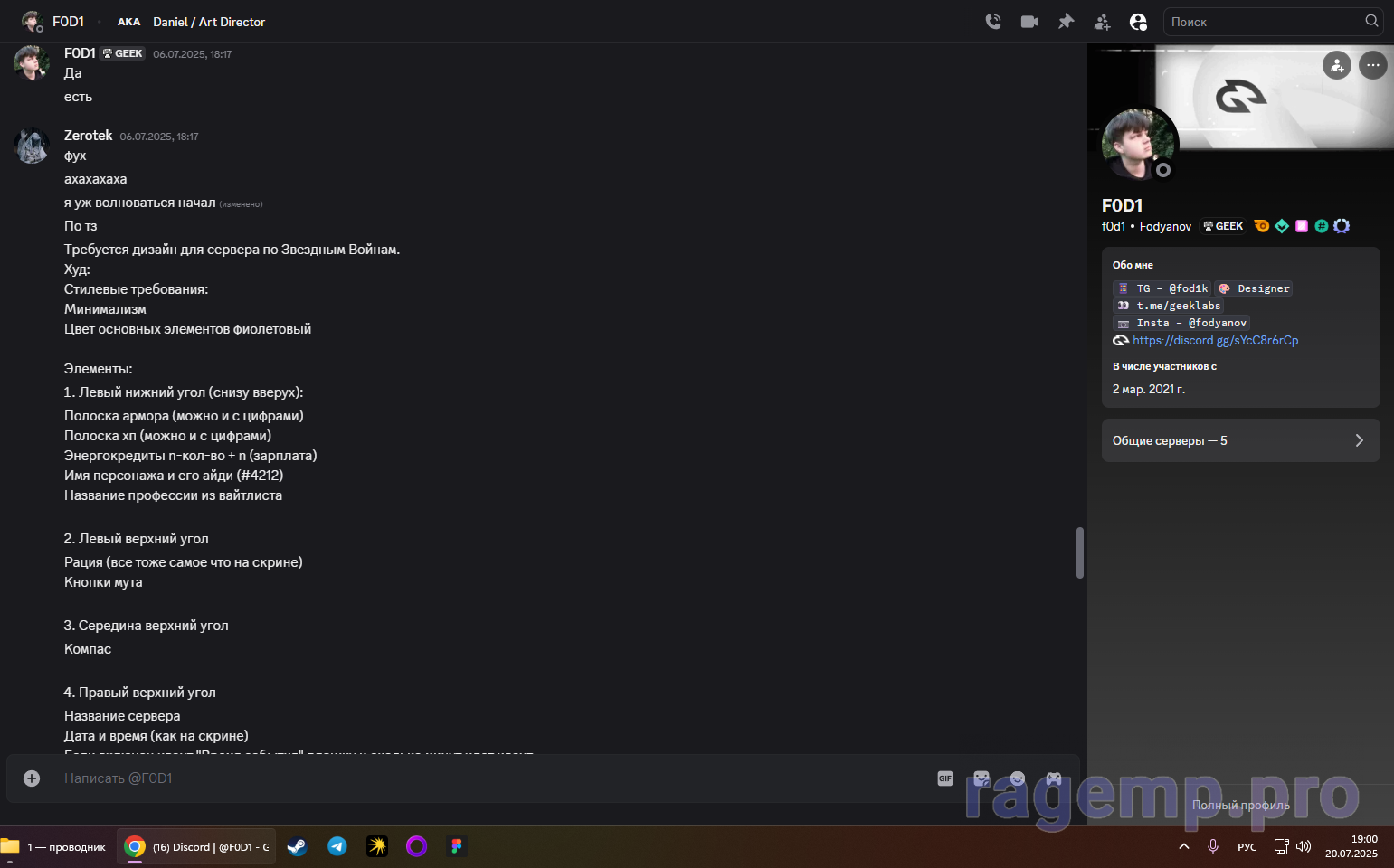
Task: Expand hidden system tray icons chevron
Action: [x=1184, y=847]
